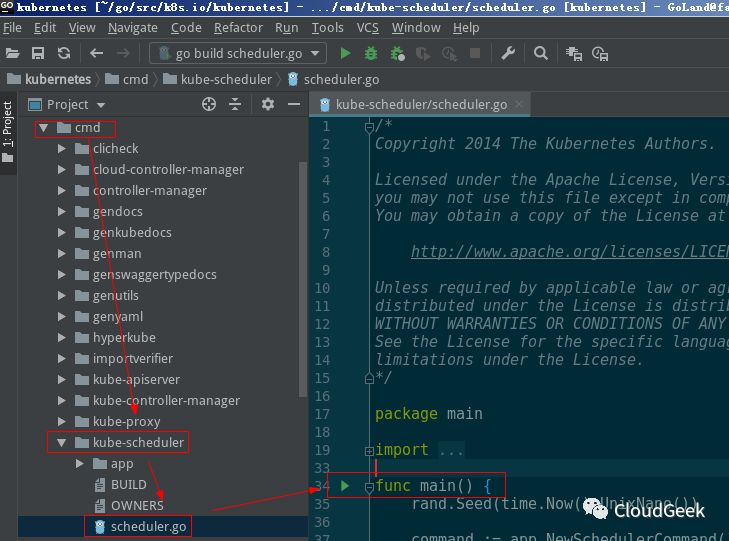Open the Code menu
Viewport: 729px width, 541px height.
pos(186,28)
